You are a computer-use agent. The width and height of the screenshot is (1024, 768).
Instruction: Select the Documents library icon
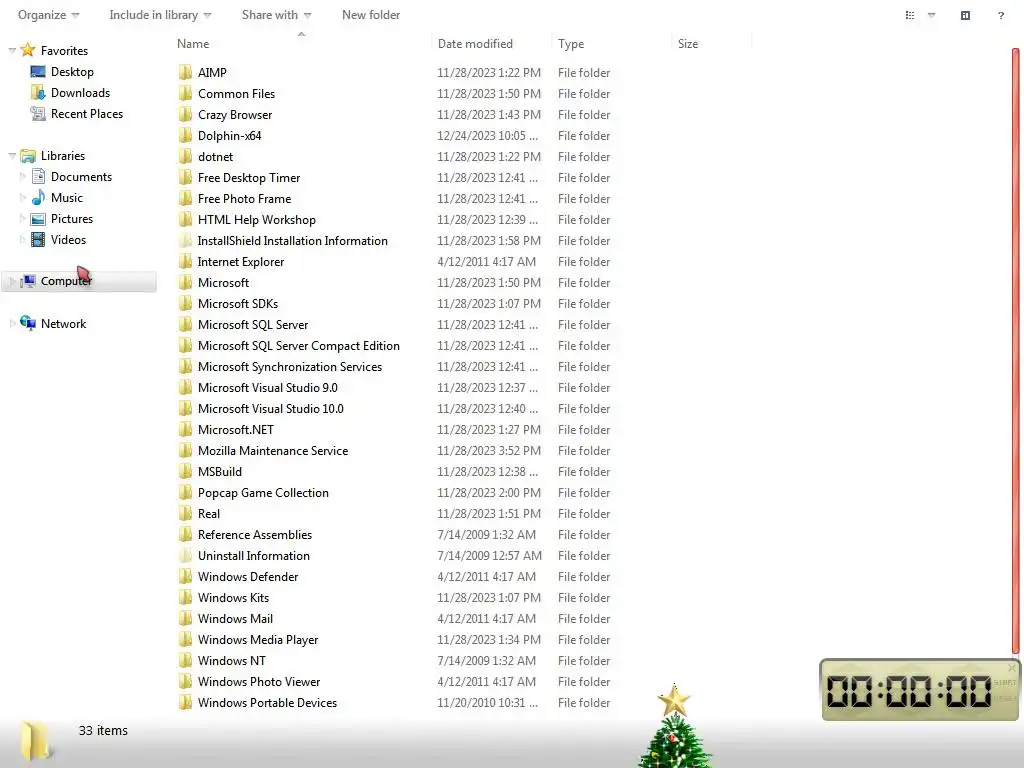(39, 176)
